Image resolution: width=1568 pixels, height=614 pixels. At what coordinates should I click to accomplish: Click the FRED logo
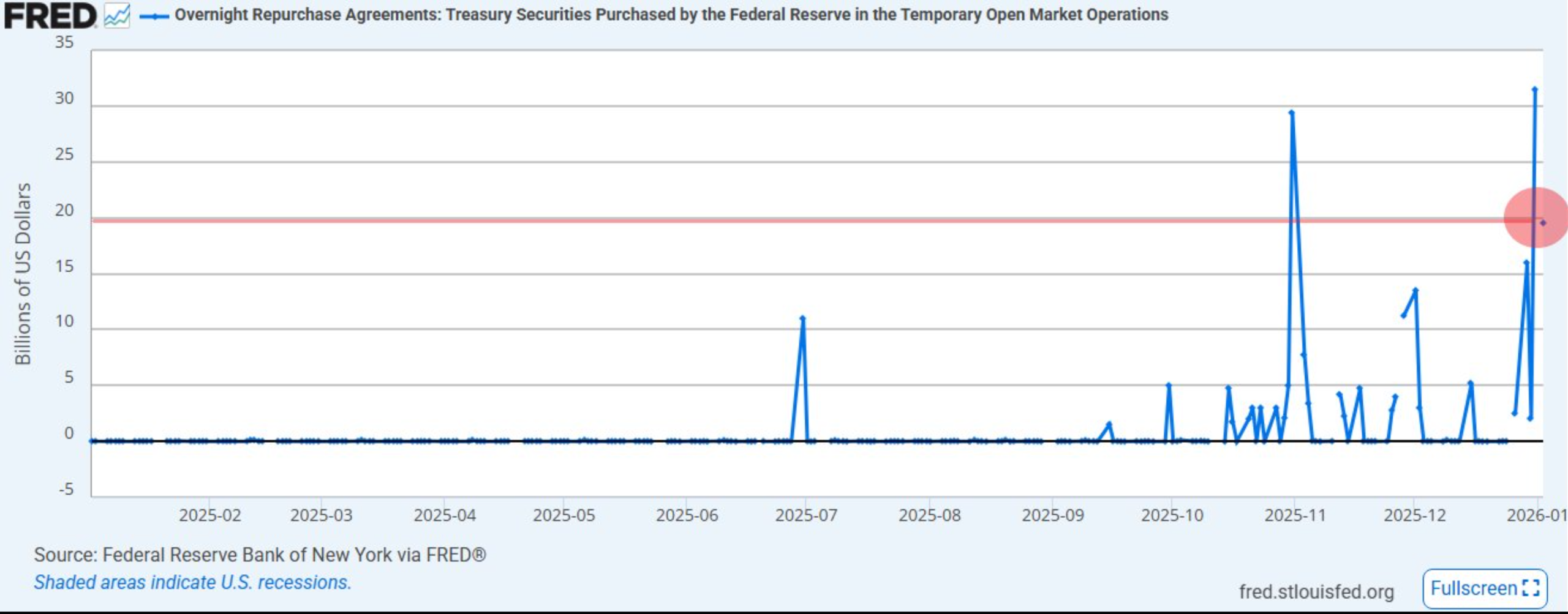point(50,16)
